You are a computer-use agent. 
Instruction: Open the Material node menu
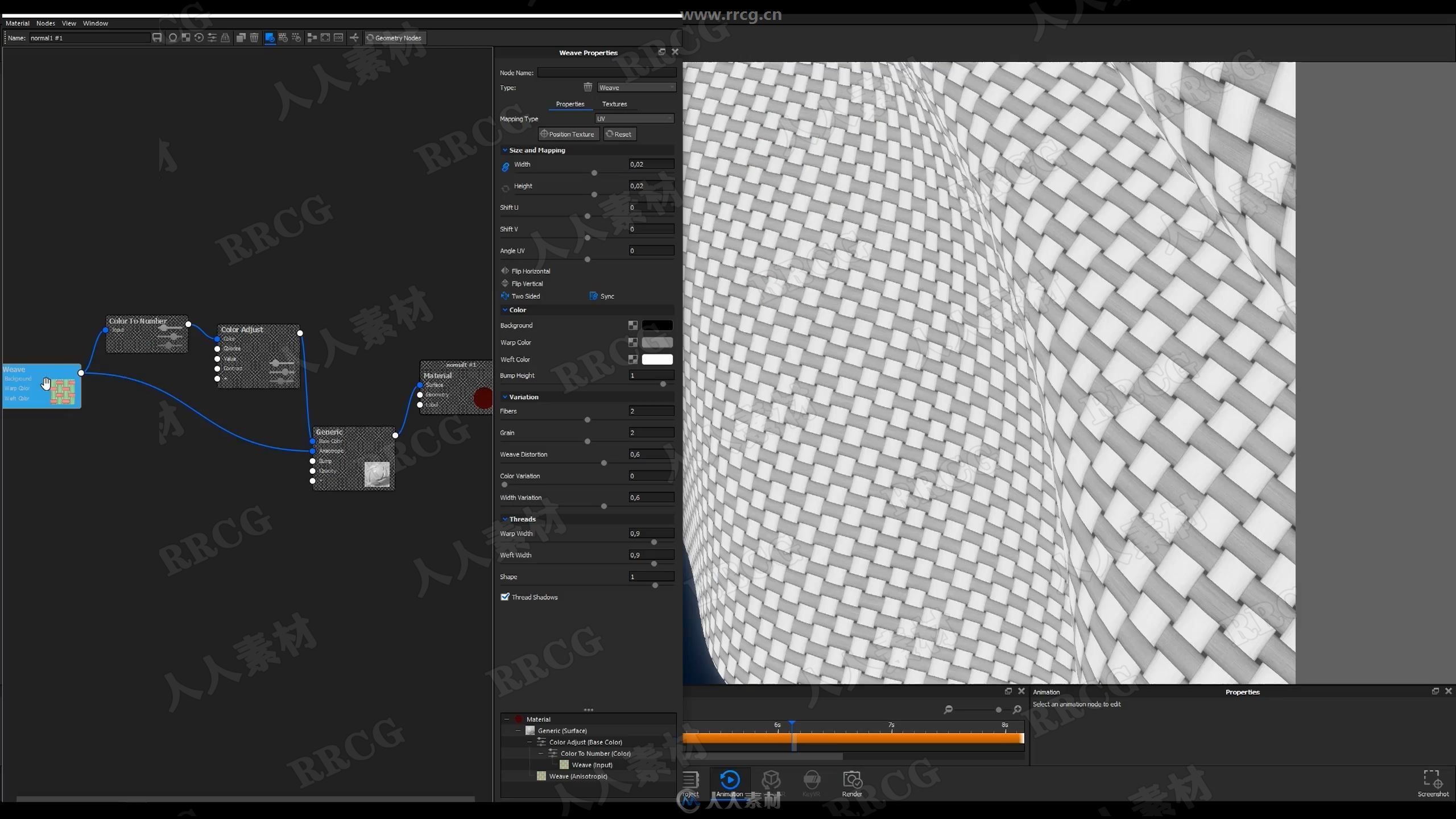(17, 23)
